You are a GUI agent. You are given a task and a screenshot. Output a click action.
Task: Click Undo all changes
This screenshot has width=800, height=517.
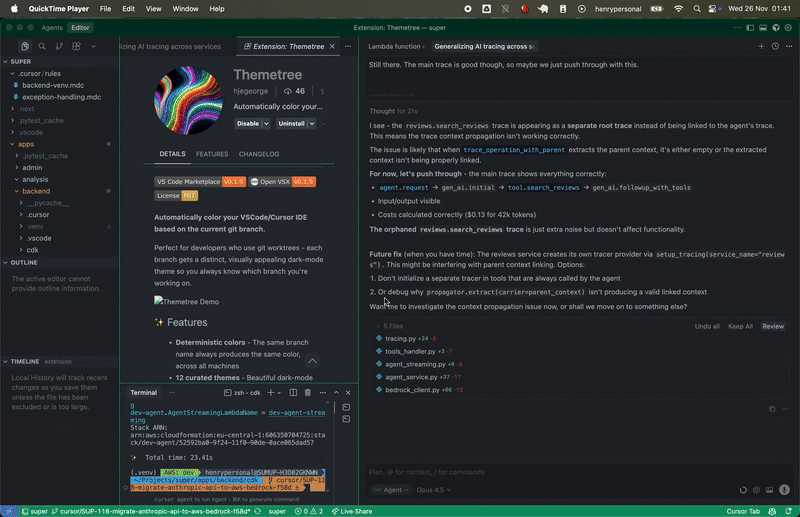tap(707, 326)
